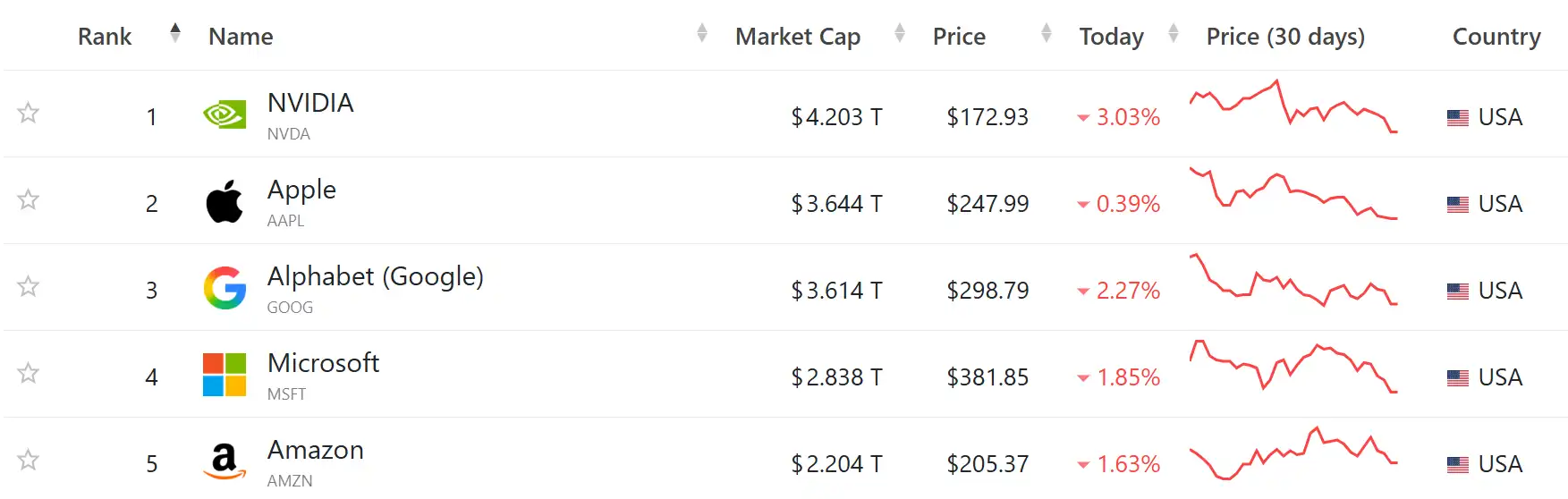This screenshot has width=1568, height=499.
Task: Click the USA flag in NVIDIA row
Action: click(1457, 117)
